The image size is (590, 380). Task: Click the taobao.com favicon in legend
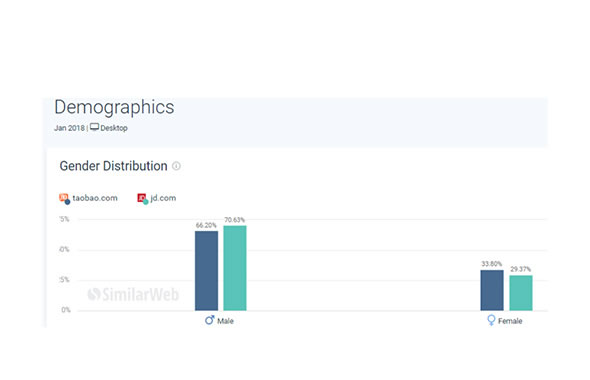pos(64,198)
